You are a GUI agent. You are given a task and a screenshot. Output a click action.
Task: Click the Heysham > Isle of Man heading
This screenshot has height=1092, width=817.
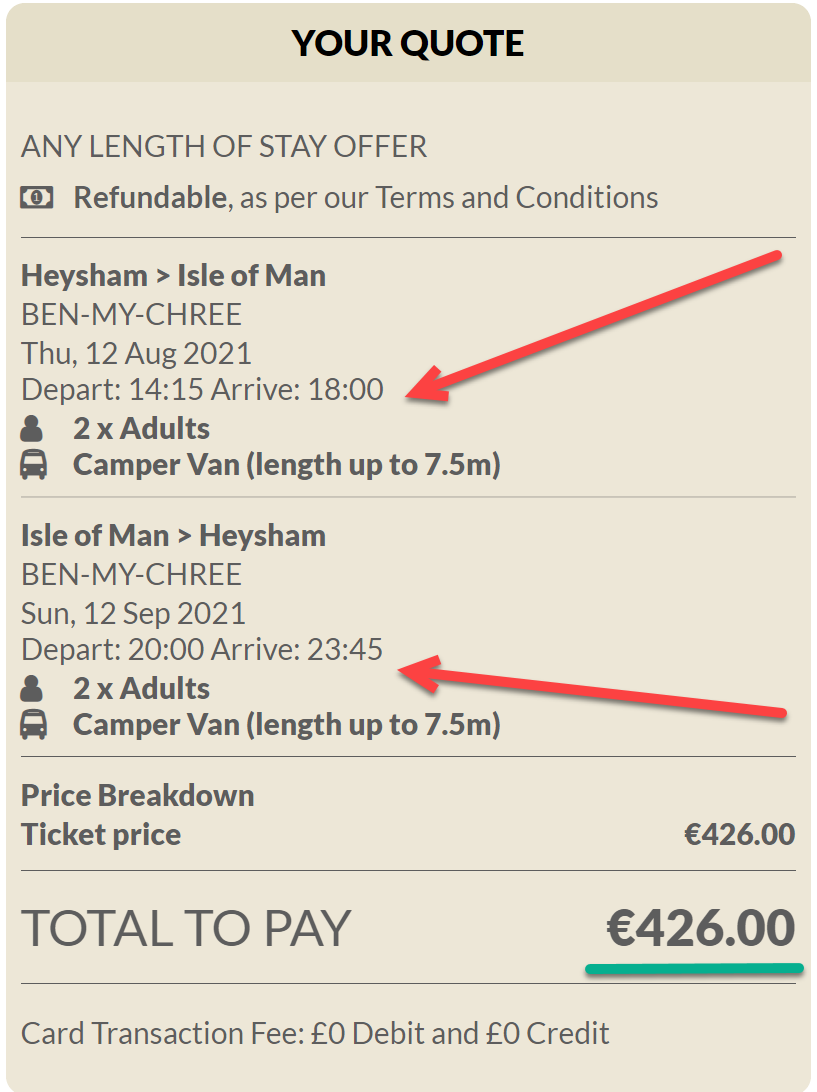(173, 275)
